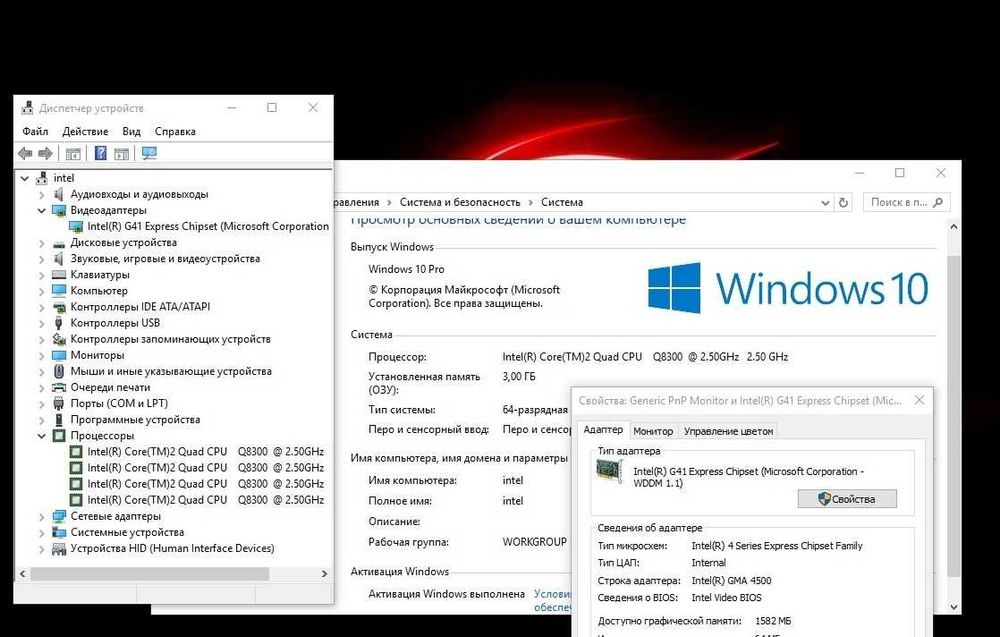The height and width of the screenshot is (637, 1000).
Task: Click the Клавиатуры keyboard icon
Action: pos(59,274)
